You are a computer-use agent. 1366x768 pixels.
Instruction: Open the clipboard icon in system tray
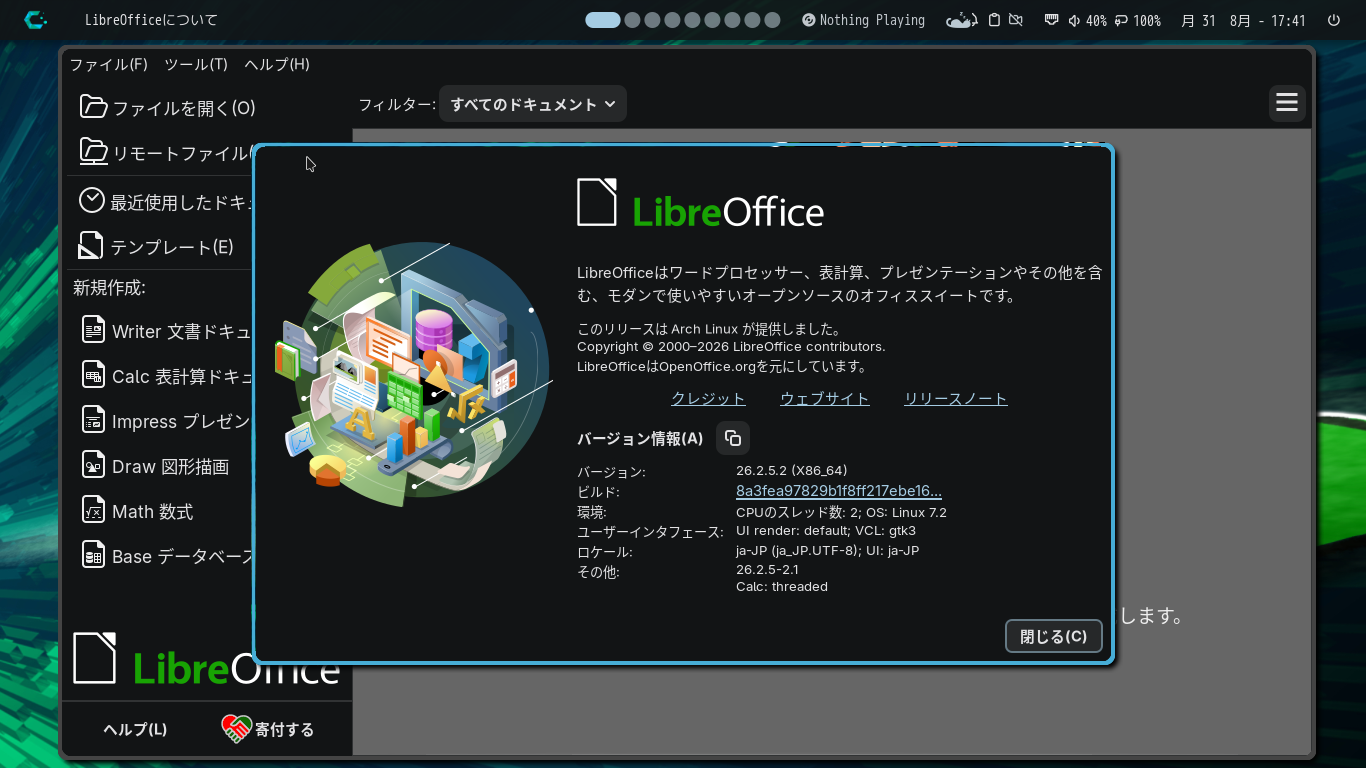994,20
